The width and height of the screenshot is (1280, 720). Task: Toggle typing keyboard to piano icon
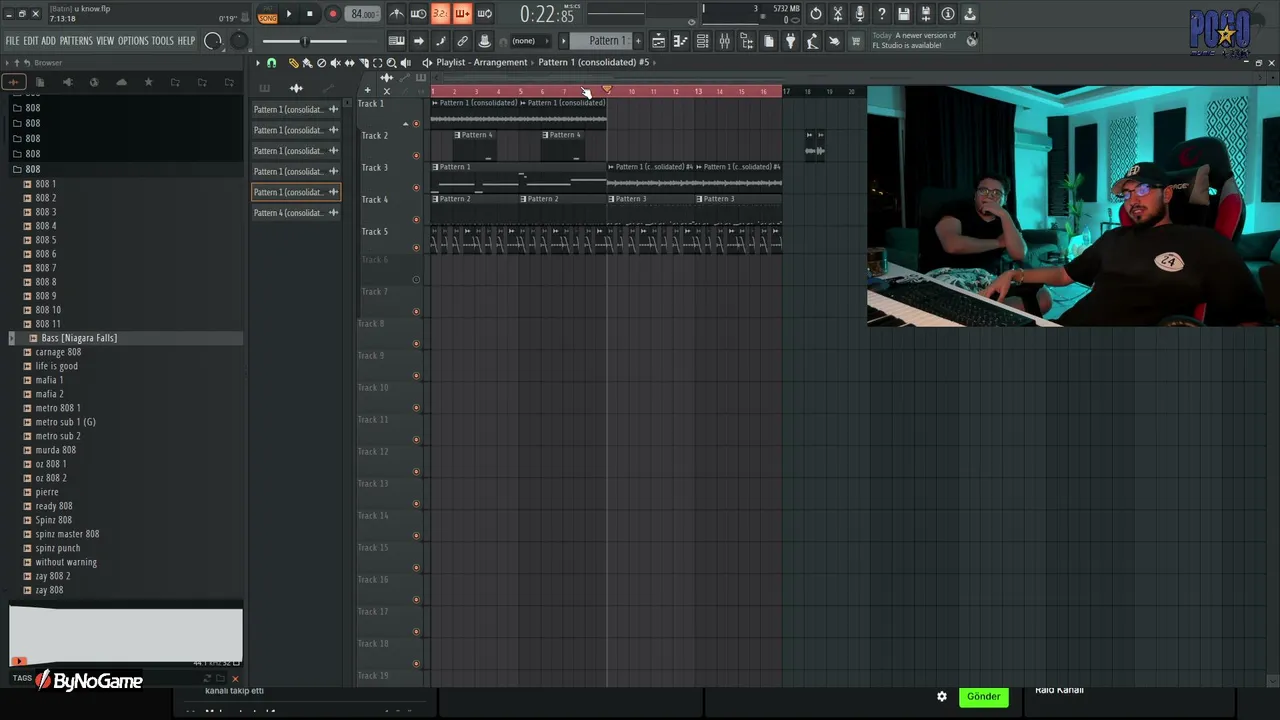397,41
